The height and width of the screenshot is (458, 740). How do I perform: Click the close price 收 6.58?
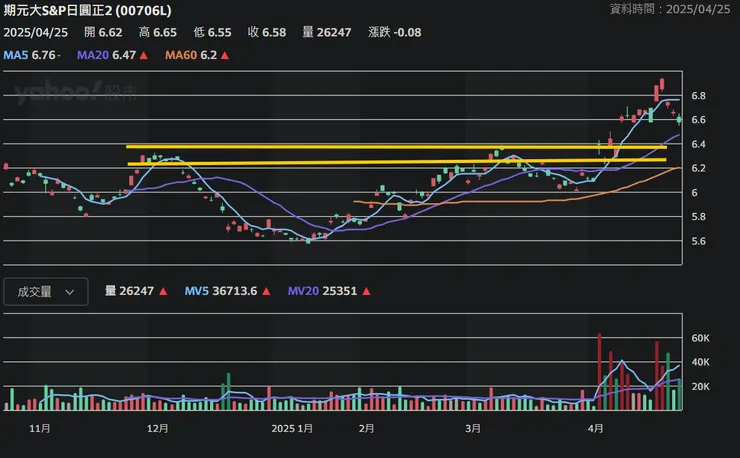267,33
